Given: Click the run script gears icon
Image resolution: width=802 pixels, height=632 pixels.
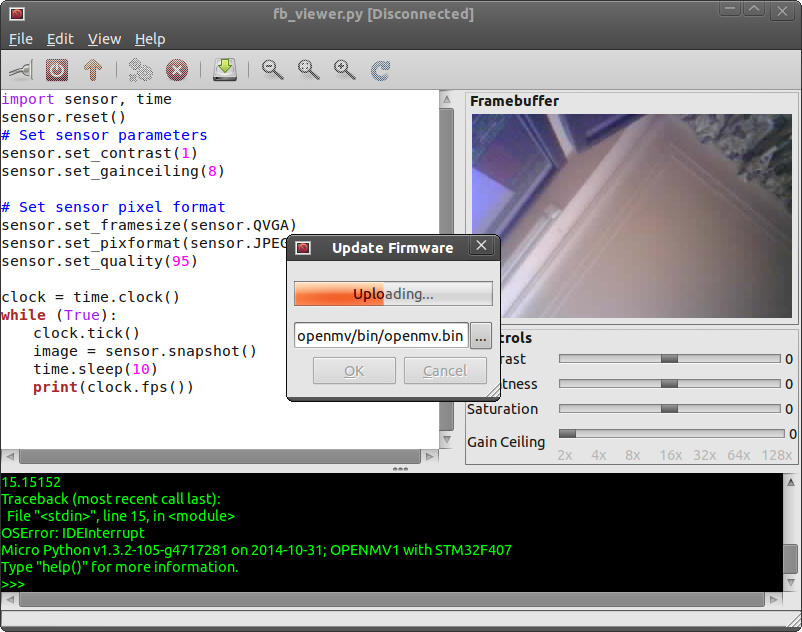Looking at the screenshot, I should 141,70.
